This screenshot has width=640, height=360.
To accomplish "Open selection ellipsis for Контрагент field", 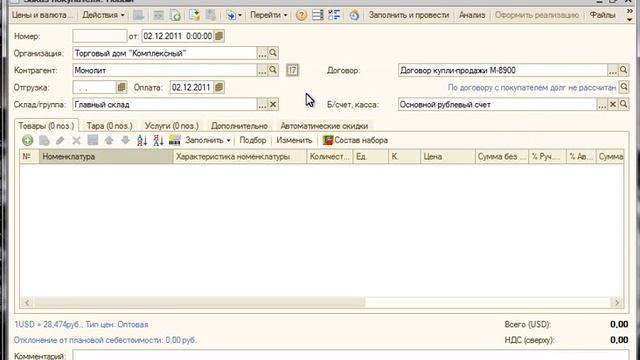I will tap(262, 70).
